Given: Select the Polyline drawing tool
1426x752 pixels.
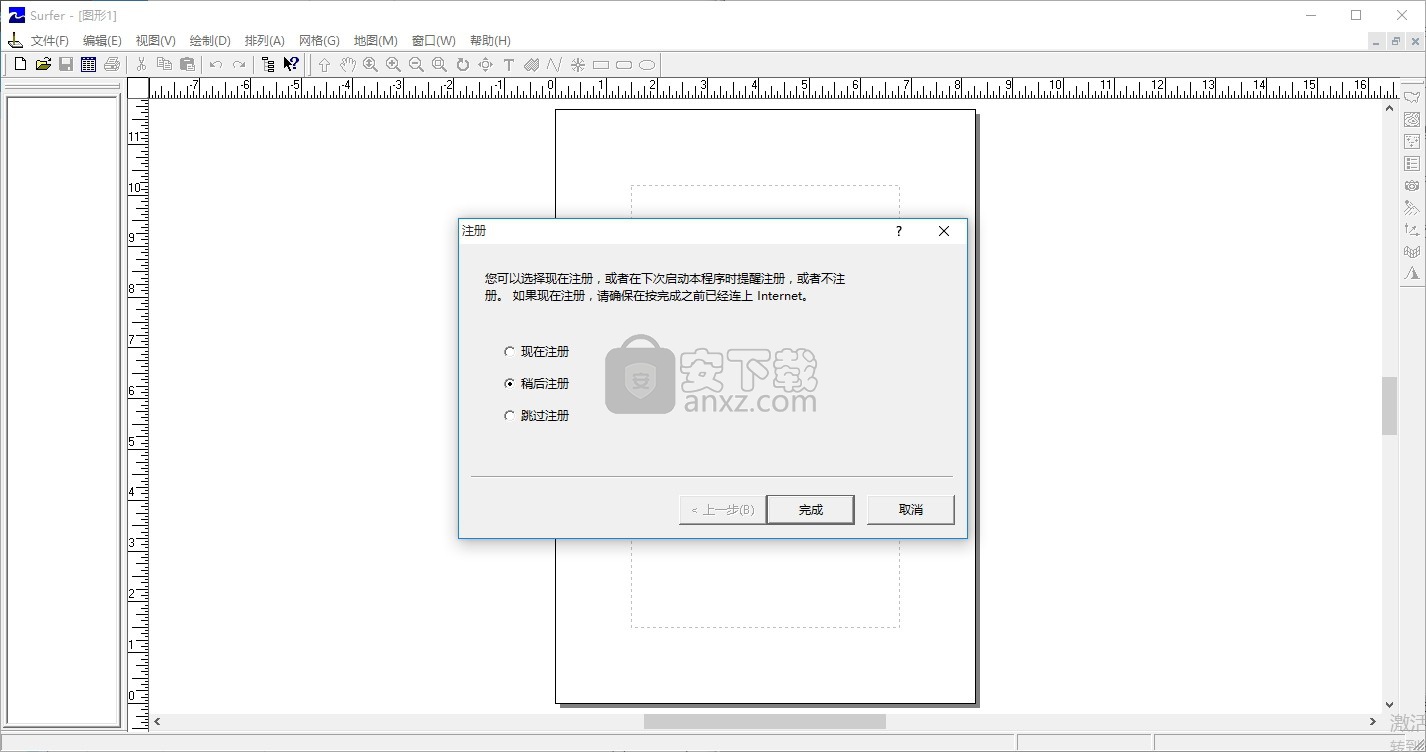Looking at the screenshot, I should point(554,64).
